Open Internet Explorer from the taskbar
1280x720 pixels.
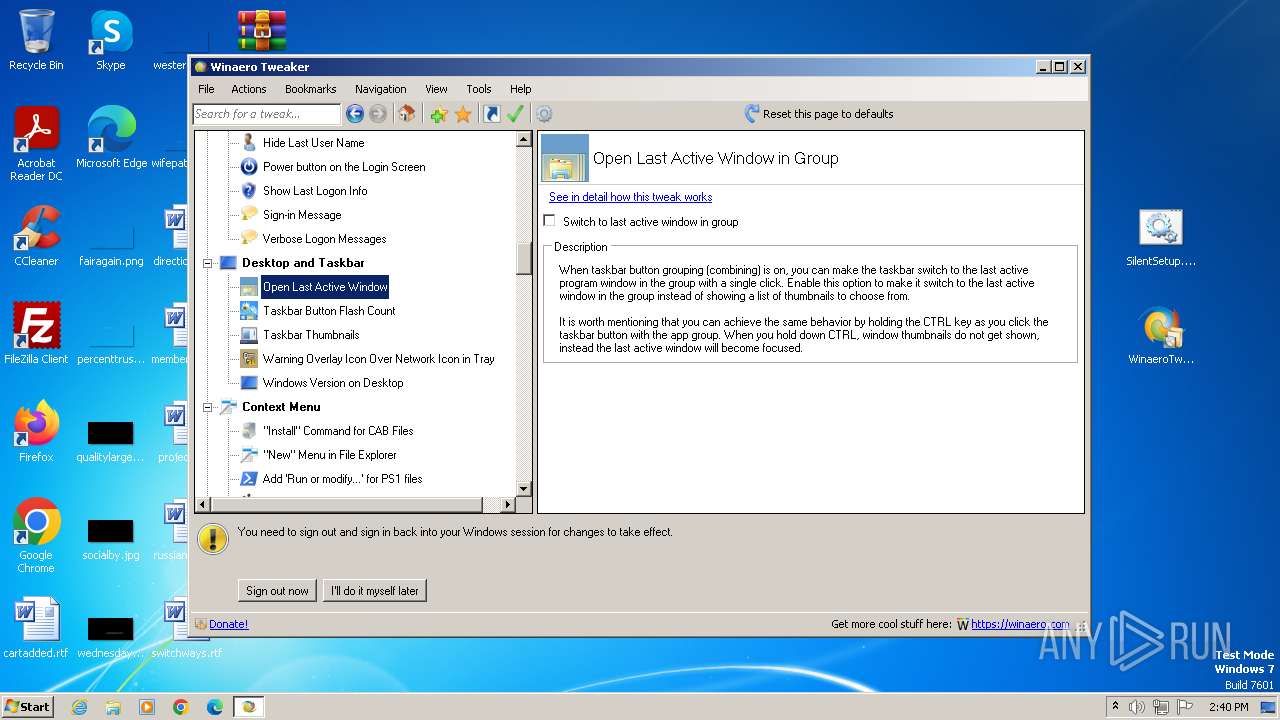pyautogui.click(x=79, y=707)
